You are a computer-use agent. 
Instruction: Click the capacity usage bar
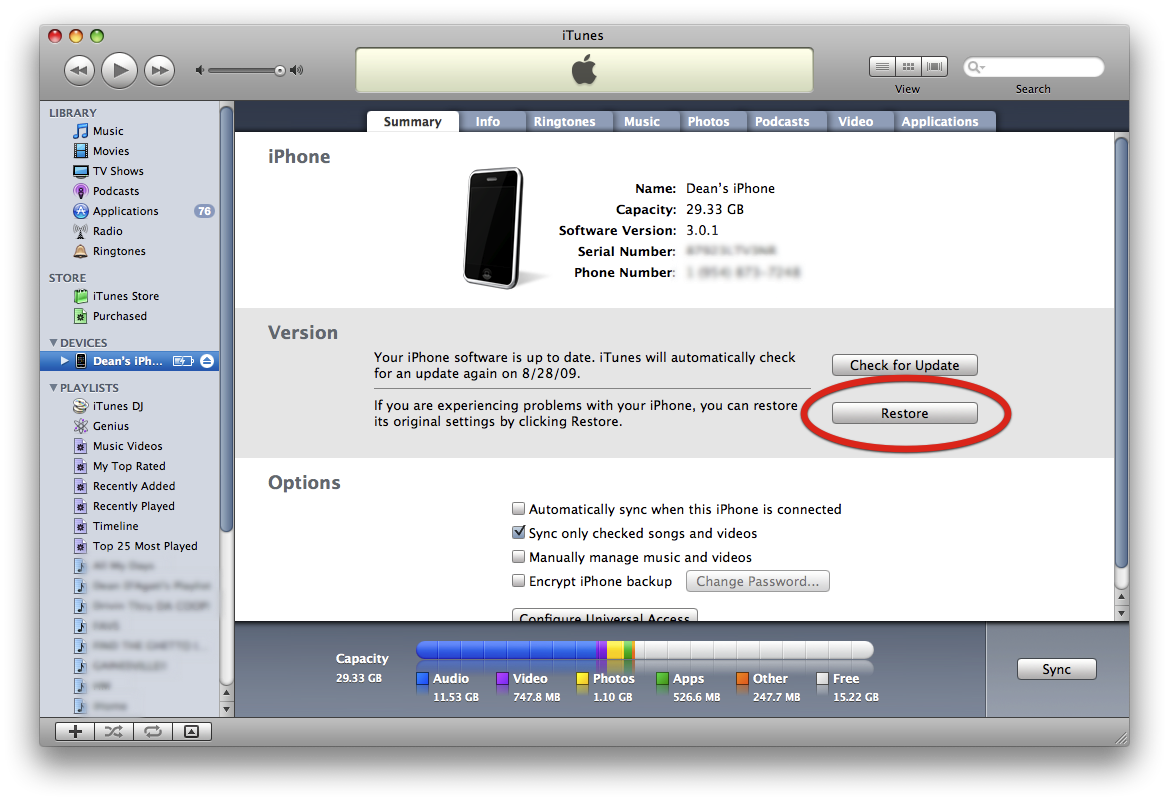coord(644,650)
